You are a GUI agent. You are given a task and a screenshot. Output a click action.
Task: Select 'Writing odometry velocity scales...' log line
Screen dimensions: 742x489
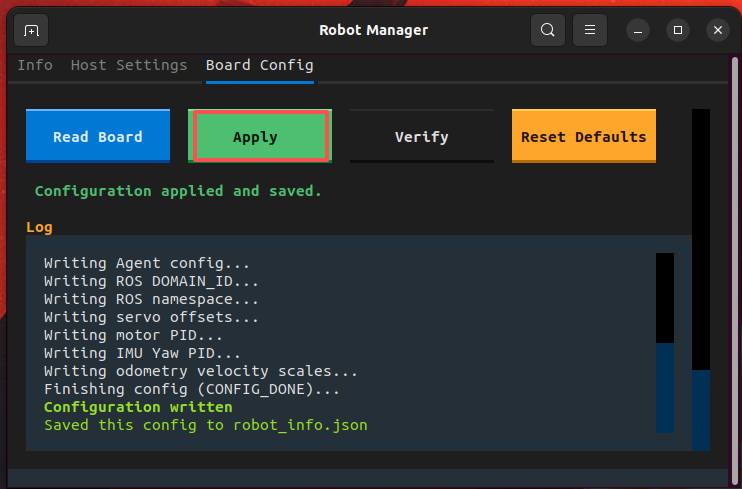tap(201, 371)
